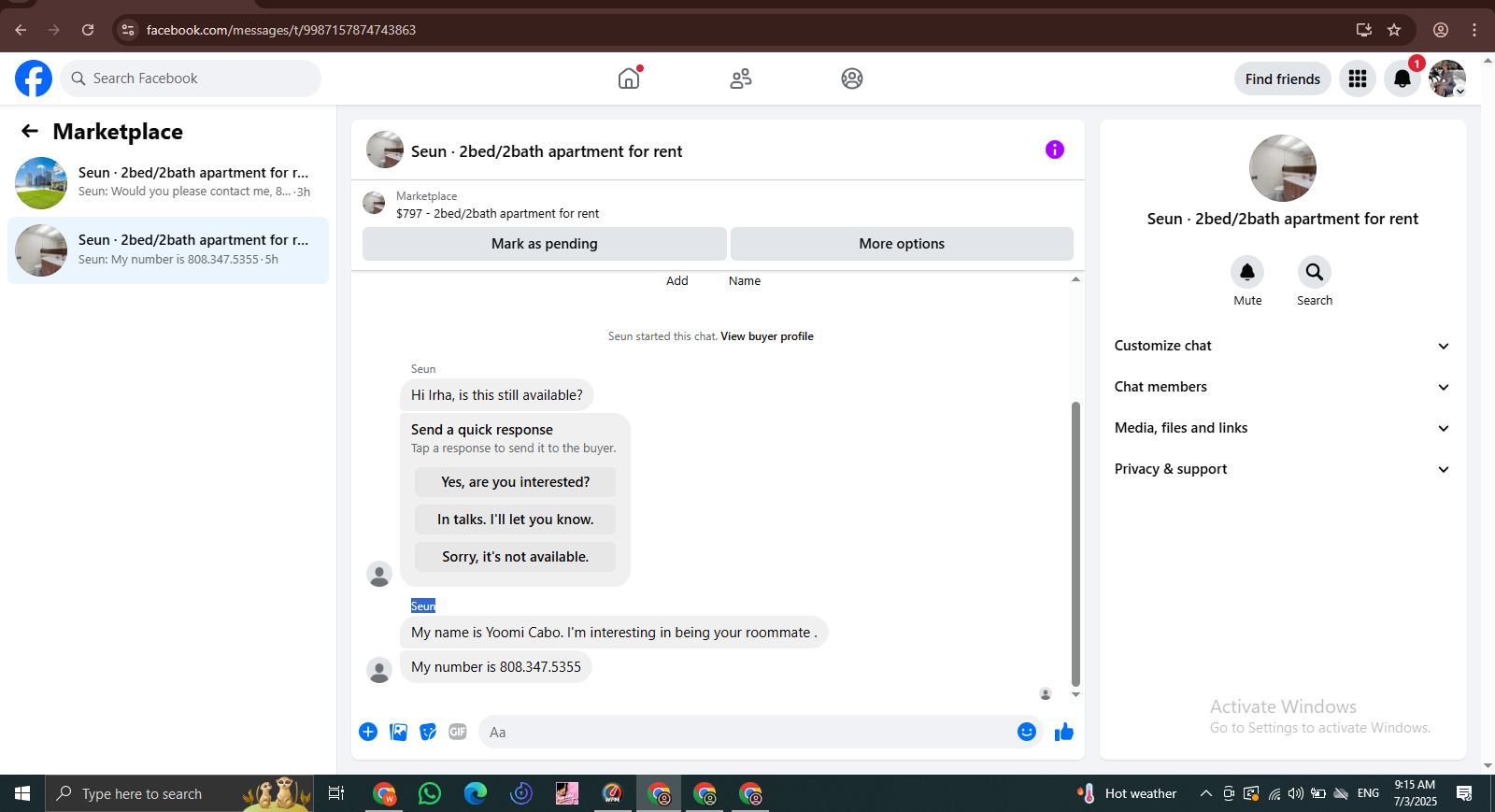This screenshot has height=812, width=1495.
Task: Click message 'My number is 808.347.5355'
Action: [x=496, y=667]
